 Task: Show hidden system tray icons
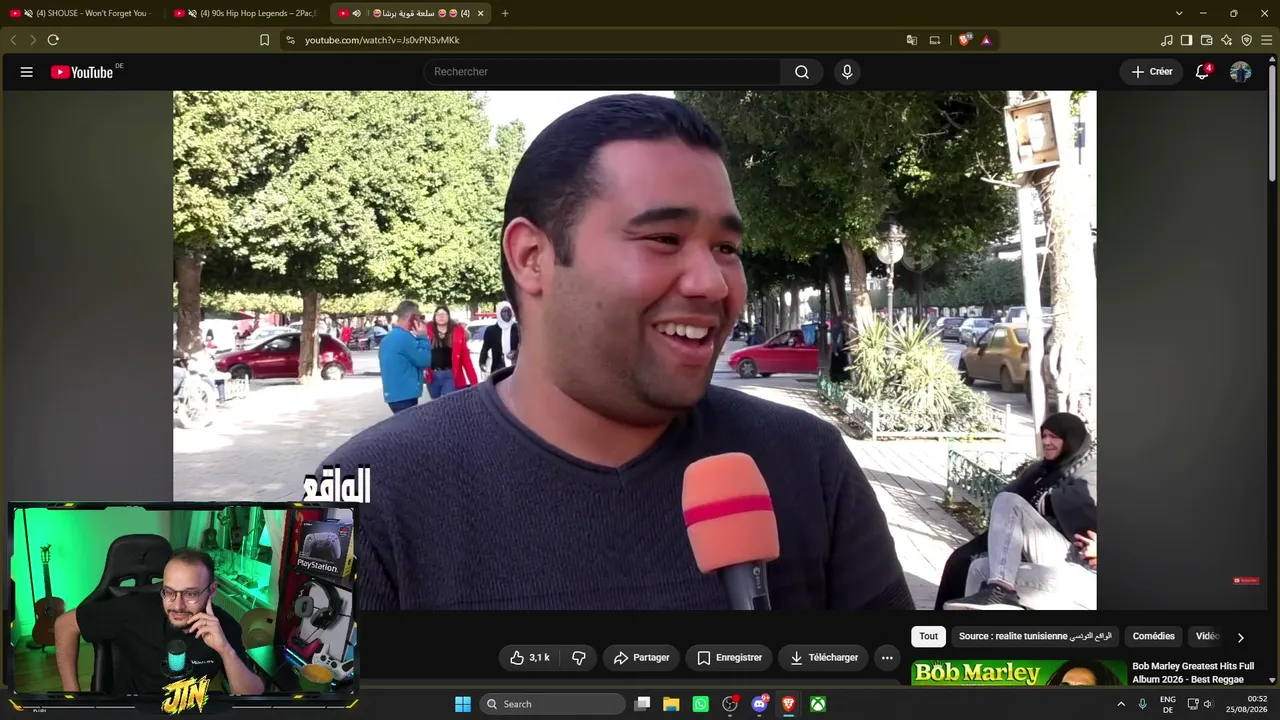(1121, 704)
